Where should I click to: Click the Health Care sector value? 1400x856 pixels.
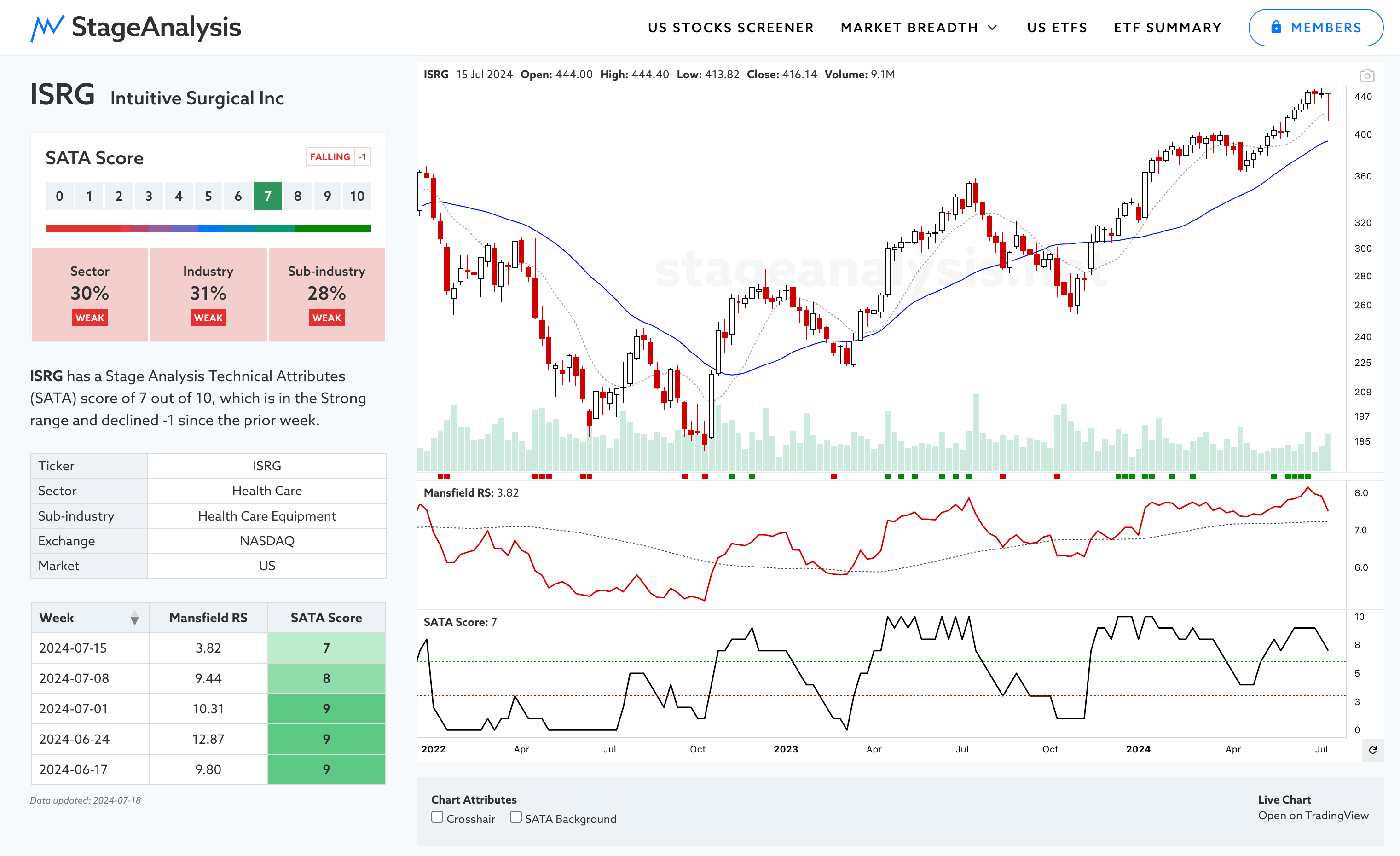tap(267, 491)
